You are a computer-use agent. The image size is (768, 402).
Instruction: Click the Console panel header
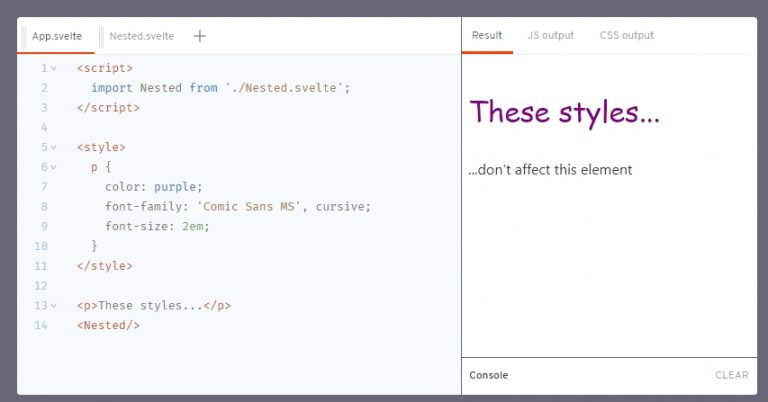tap(489, 375)
